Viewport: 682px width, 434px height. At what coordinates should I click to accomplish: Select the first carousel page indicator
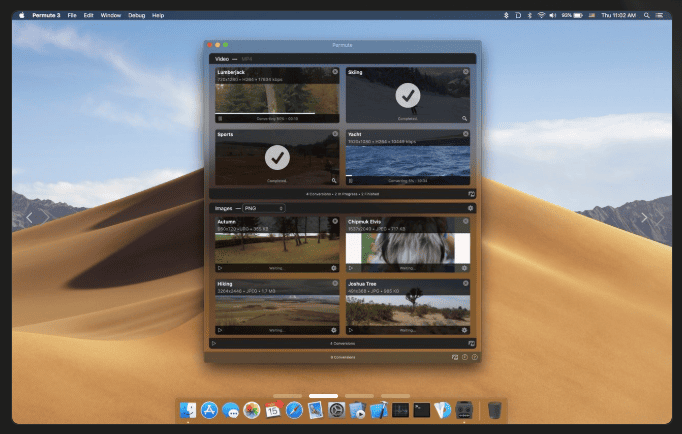(x=288, y=396)
